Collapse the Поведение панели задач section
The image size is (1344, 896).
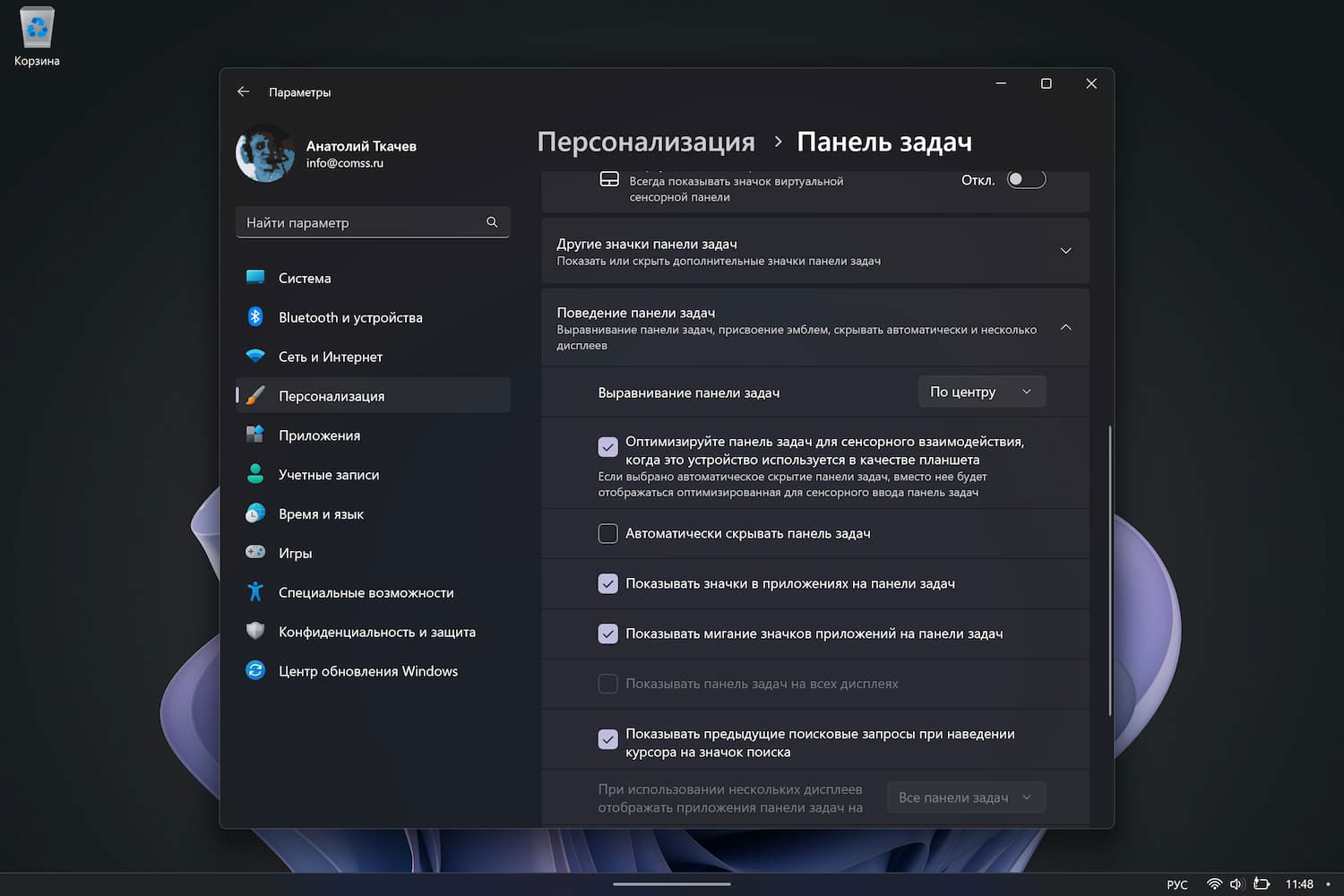pos(815,328)
